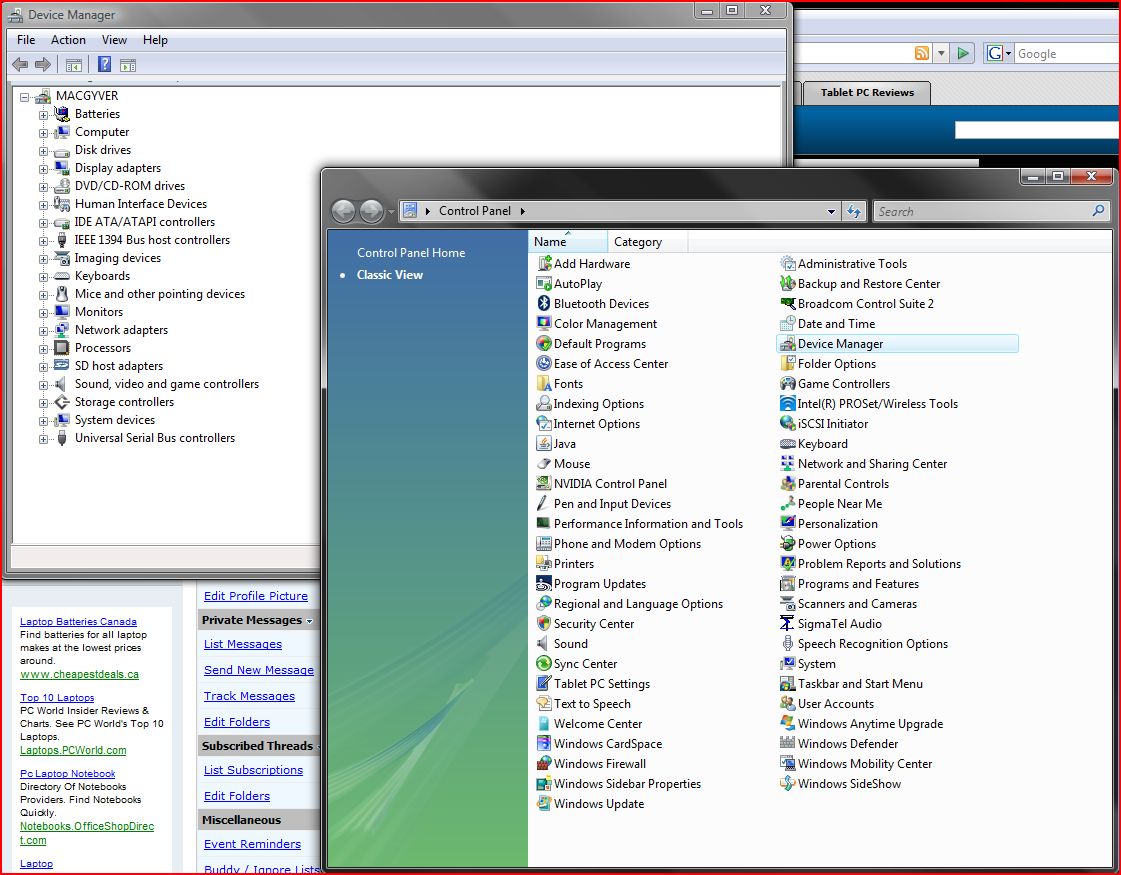Open the Windows Firewall icon
Viewport: 1121px width, 875px height.
tap(544, 764)
